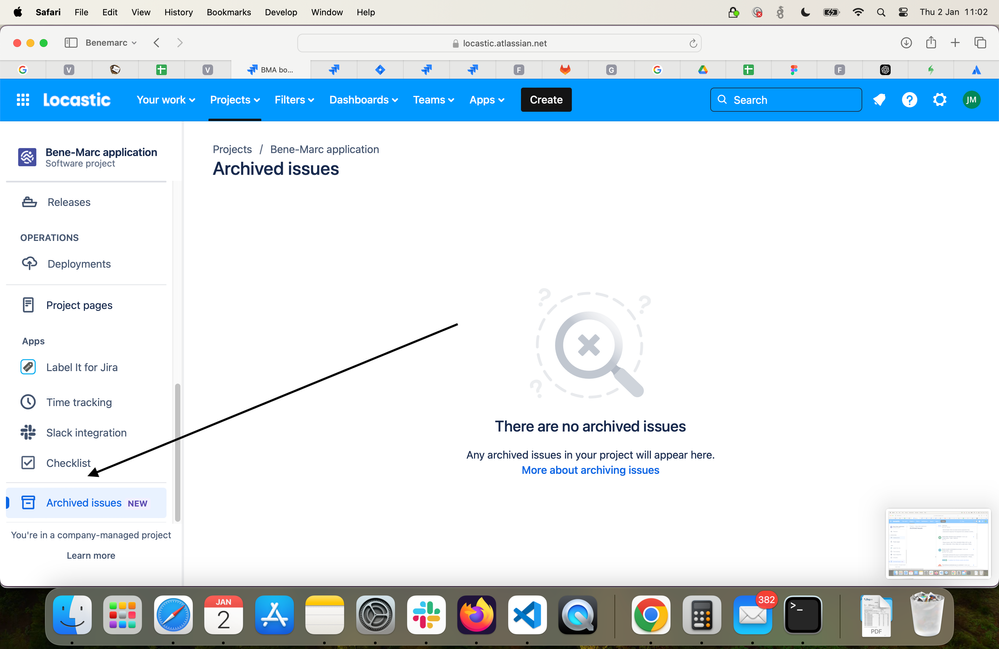Image resolution: width=999 pixels, height=649 pixels.
Task: Open the History menu in the menu bar
Action: tap(178, 12)
